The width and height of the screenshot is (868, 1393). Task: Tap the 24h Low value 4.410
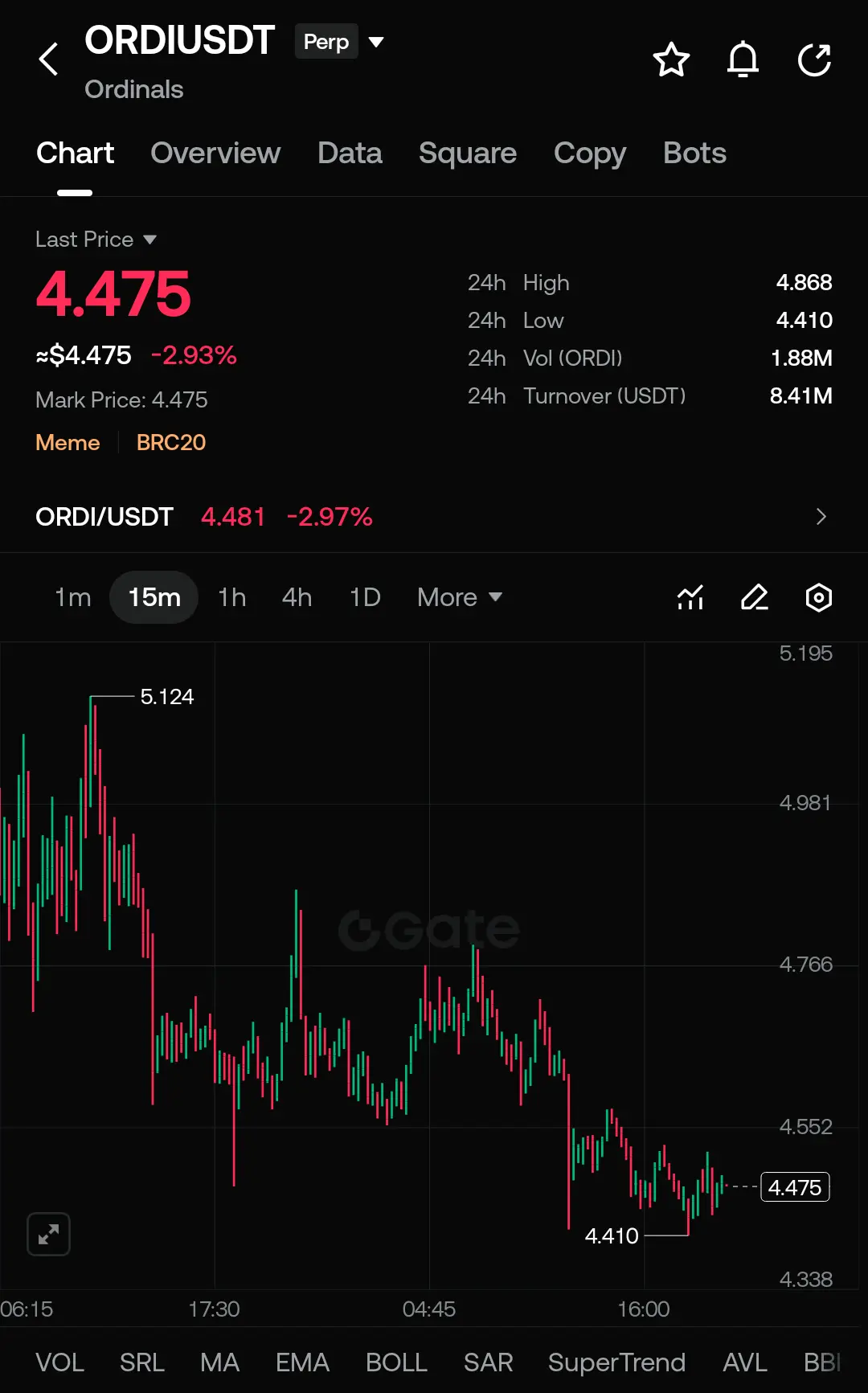pos(804,321)
